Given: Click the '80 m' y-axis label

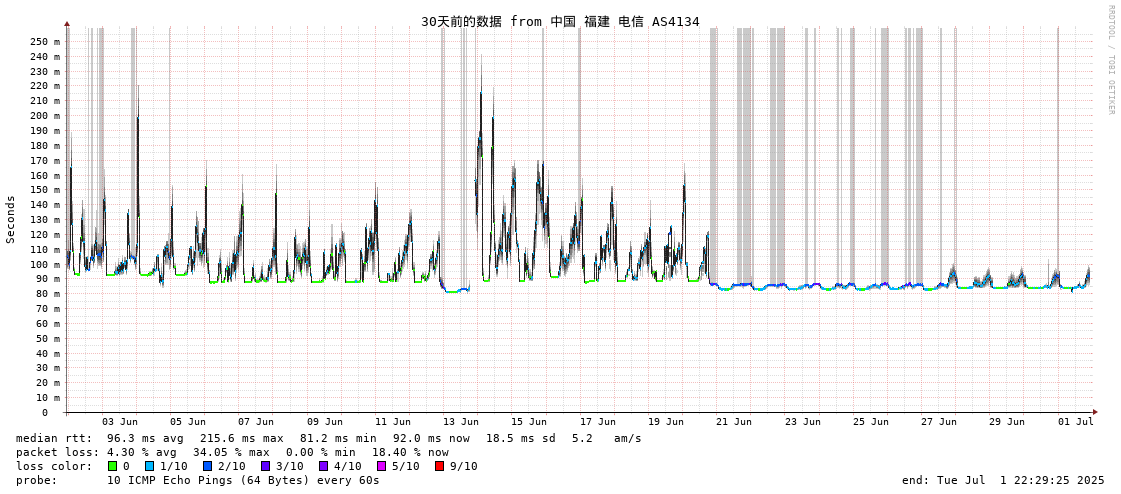Looking at the screenshot, I should [x=49, y=294].
